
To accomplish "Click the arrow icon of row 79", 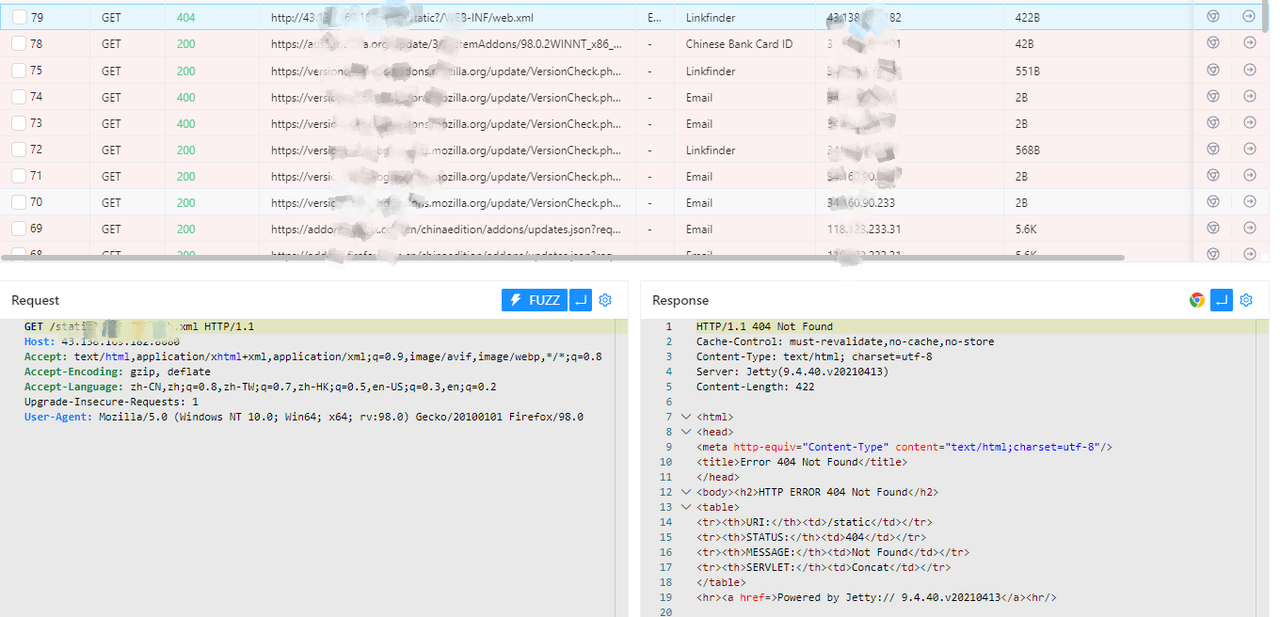I will coord(1249,16).
